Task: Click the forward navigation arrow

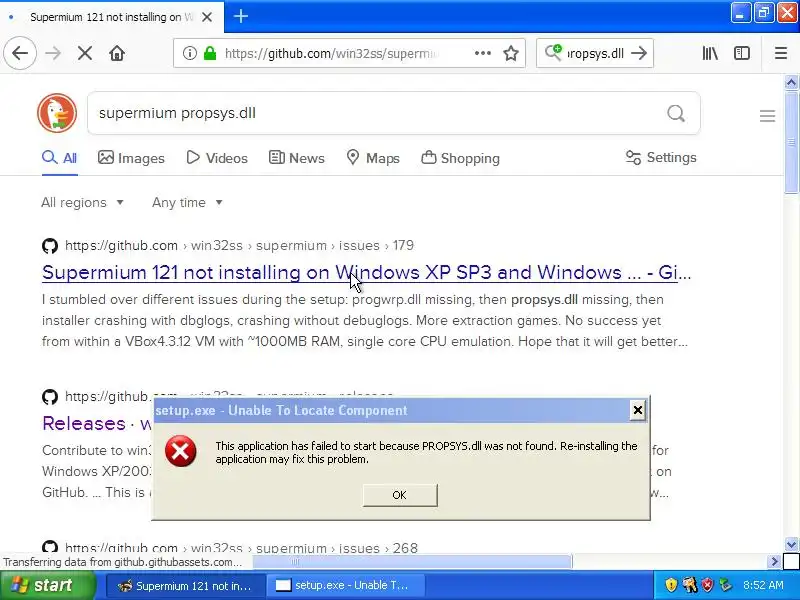Action: tap(53, 53)
